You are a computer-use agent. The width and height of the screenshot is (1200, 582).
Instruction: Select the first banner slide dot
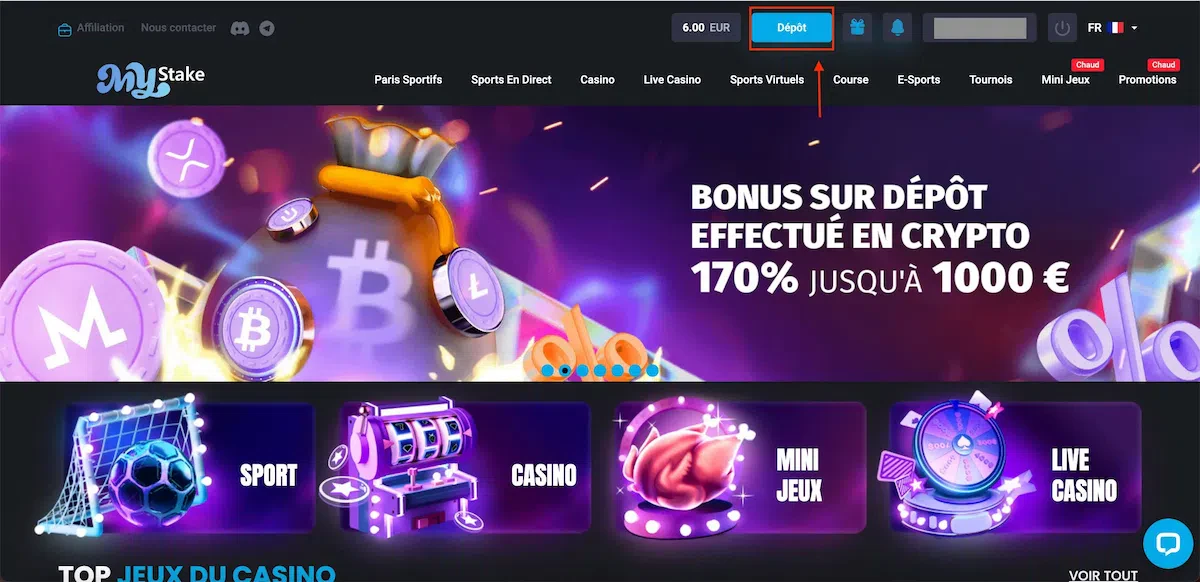548,370
